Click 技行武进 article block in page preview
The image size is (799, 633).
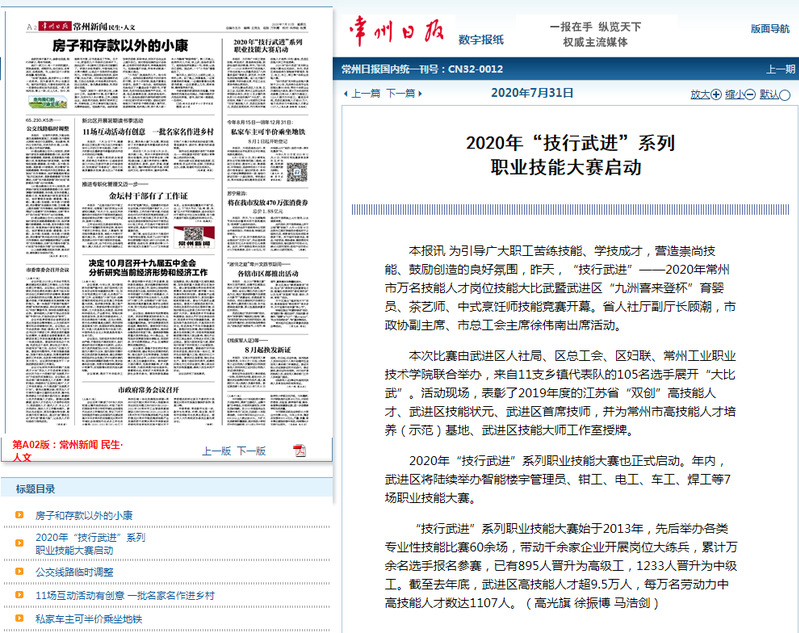[268, 73]
